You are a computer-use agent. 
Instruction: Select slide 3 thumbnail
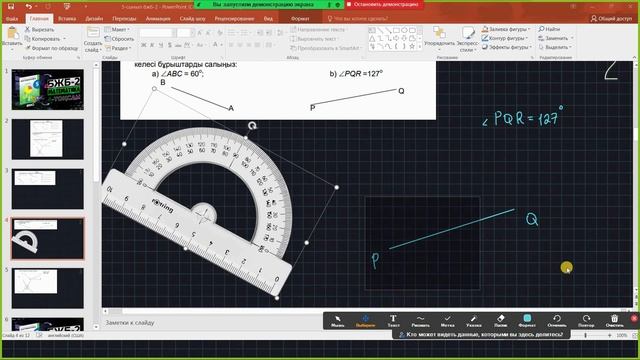pyautogui.click(x=48, y=189)
